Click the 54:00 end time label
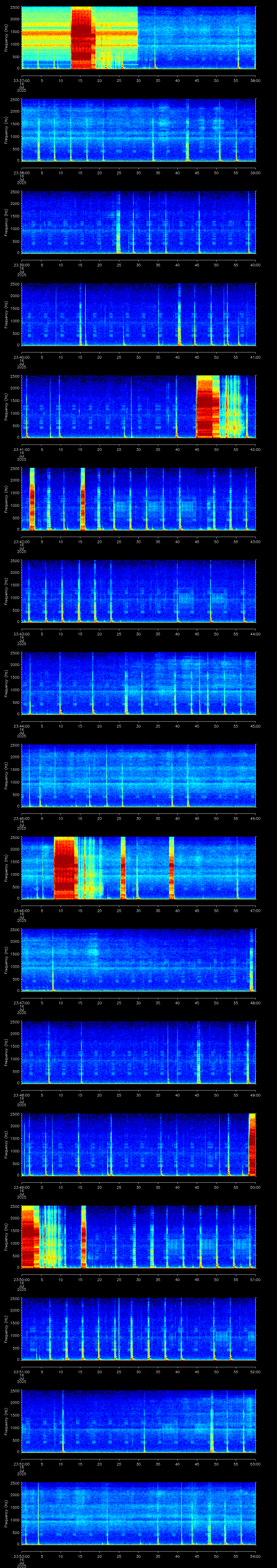Screen dimensions: 277x1568 (256, 1556)
